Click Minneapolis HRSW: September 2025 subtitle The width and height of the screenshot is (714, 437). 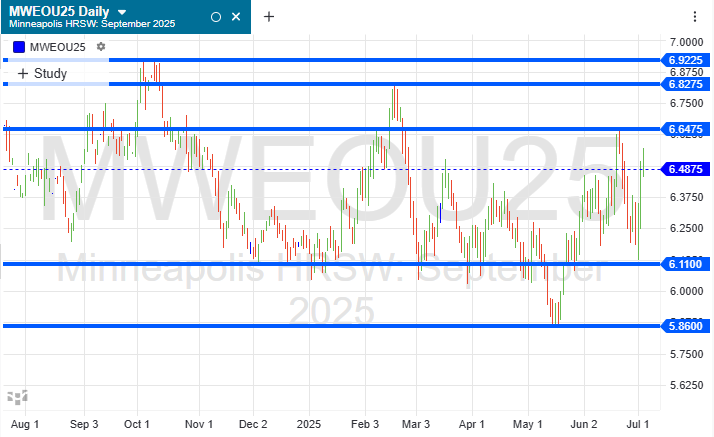[x=92, y=24]
